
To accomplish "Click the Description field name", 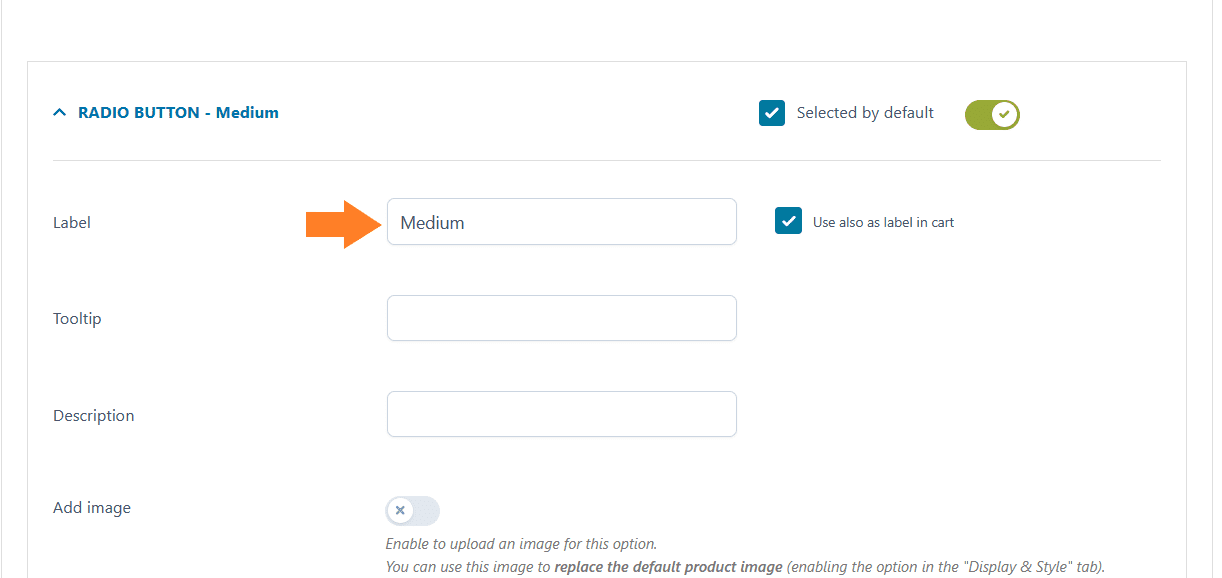I will coord(94,416).
